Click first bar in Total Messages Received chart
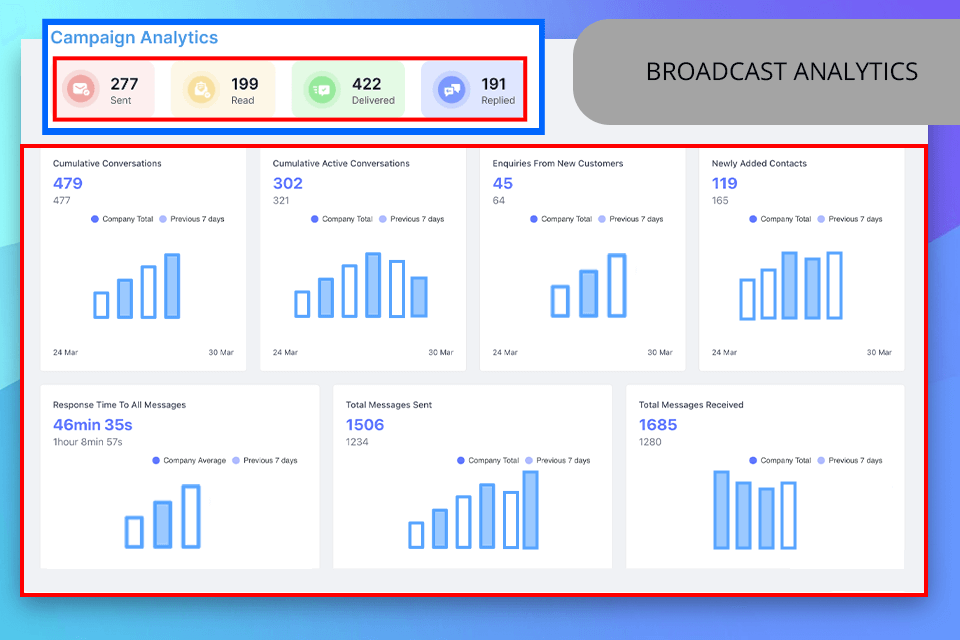960x640 pixels. tap(722, 510)
